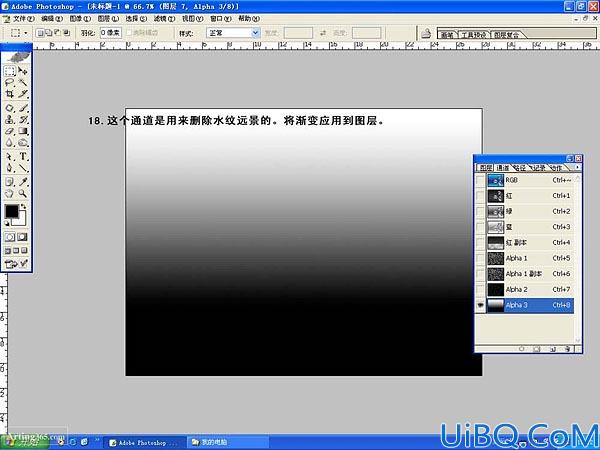Select the Line shape tool
This screenshot has width=600, height=450.
click(23, 168)
